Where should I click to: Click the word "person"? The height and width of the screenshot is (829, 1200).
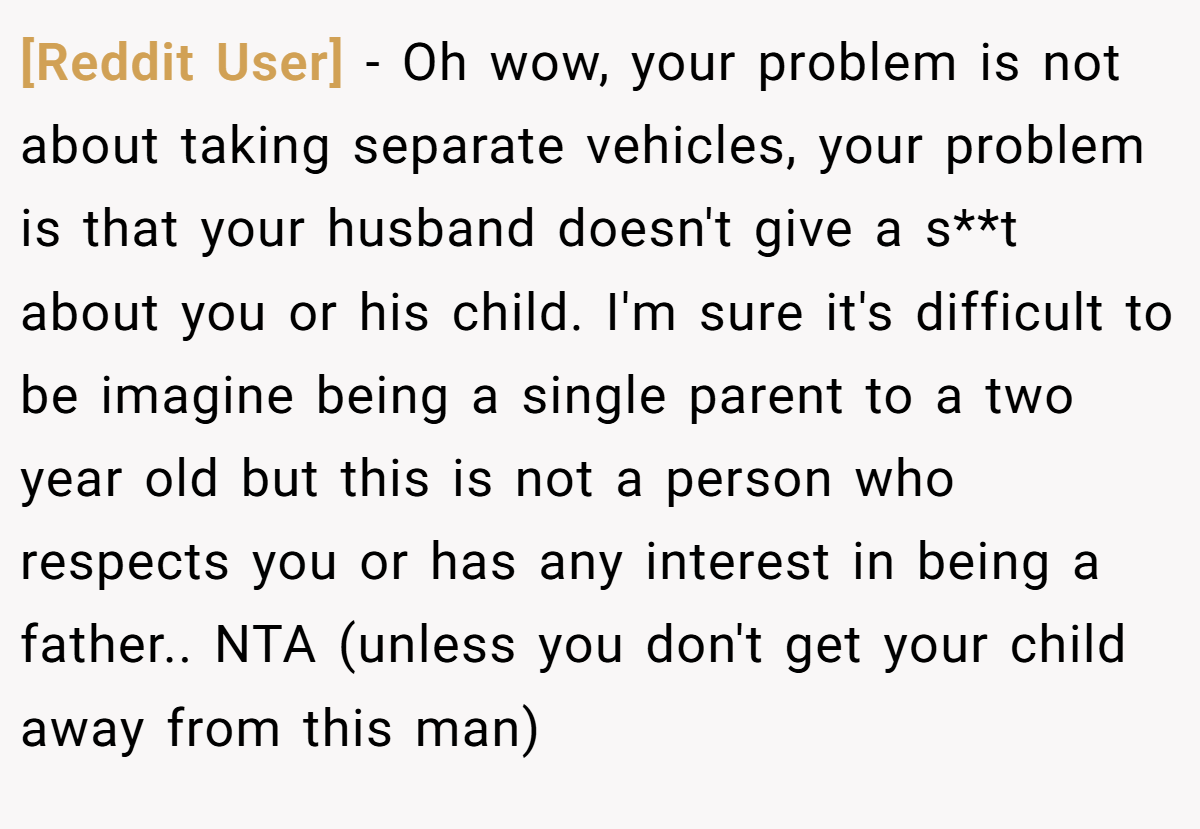click(749, 481)
